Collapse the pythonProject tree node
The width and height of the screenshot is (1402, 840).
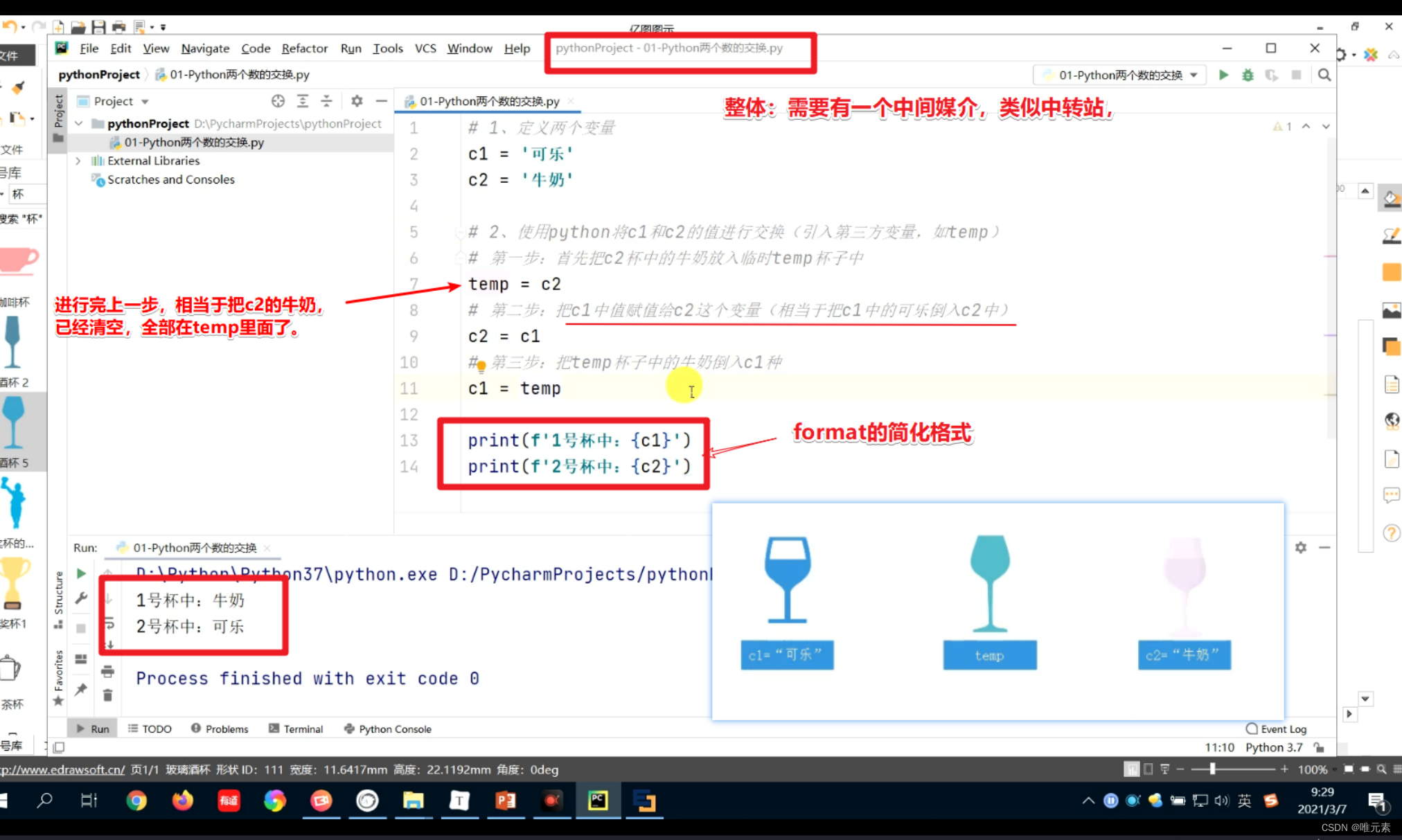(79, 123)
